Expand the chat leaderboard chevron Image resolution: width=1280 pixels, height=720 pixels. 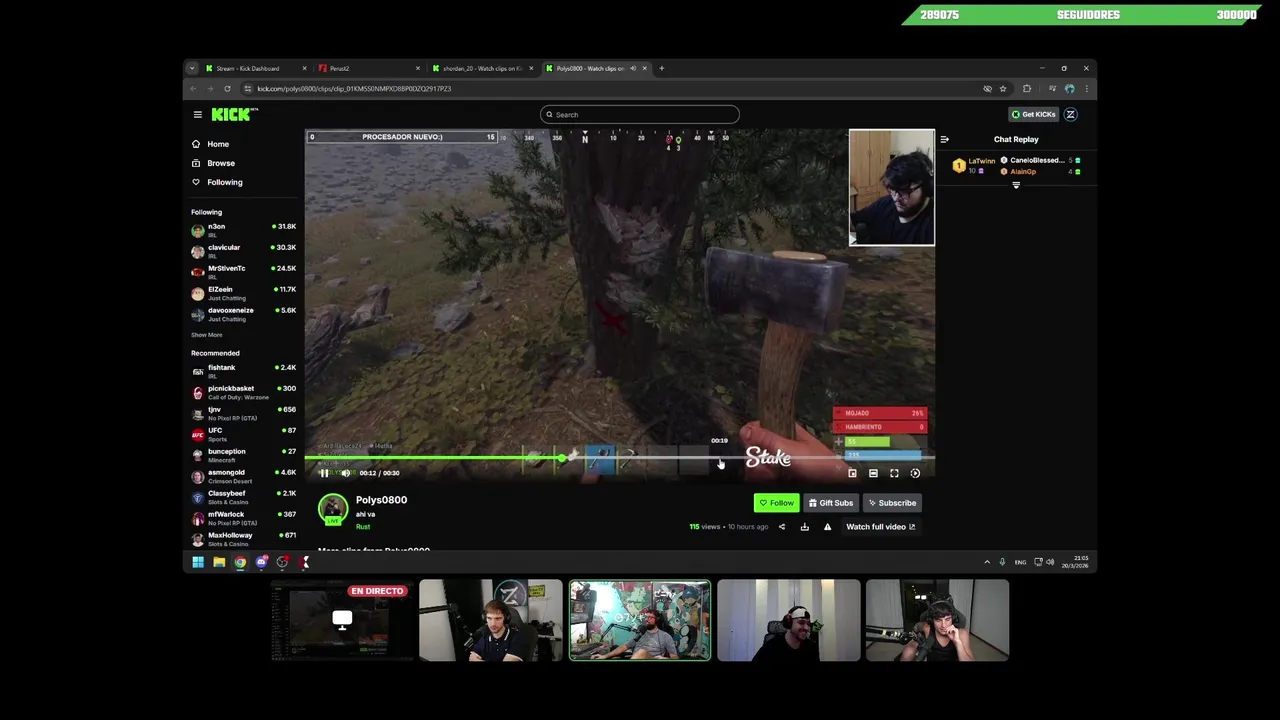pos(1016,185)
